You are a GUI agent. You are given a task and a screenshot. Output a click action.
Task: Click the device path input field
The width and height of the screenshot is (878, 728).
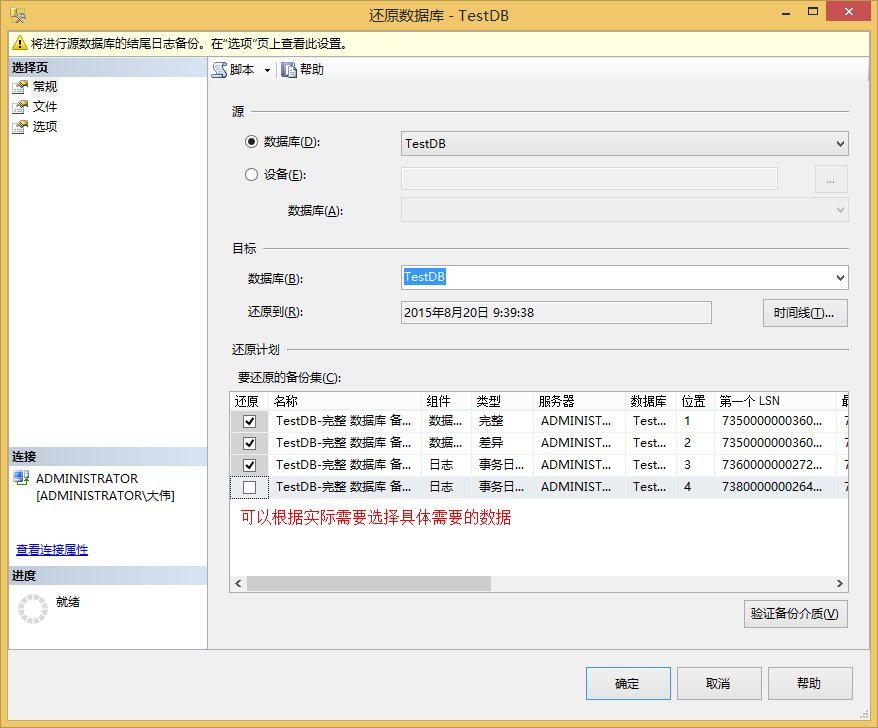pos(589,179)
